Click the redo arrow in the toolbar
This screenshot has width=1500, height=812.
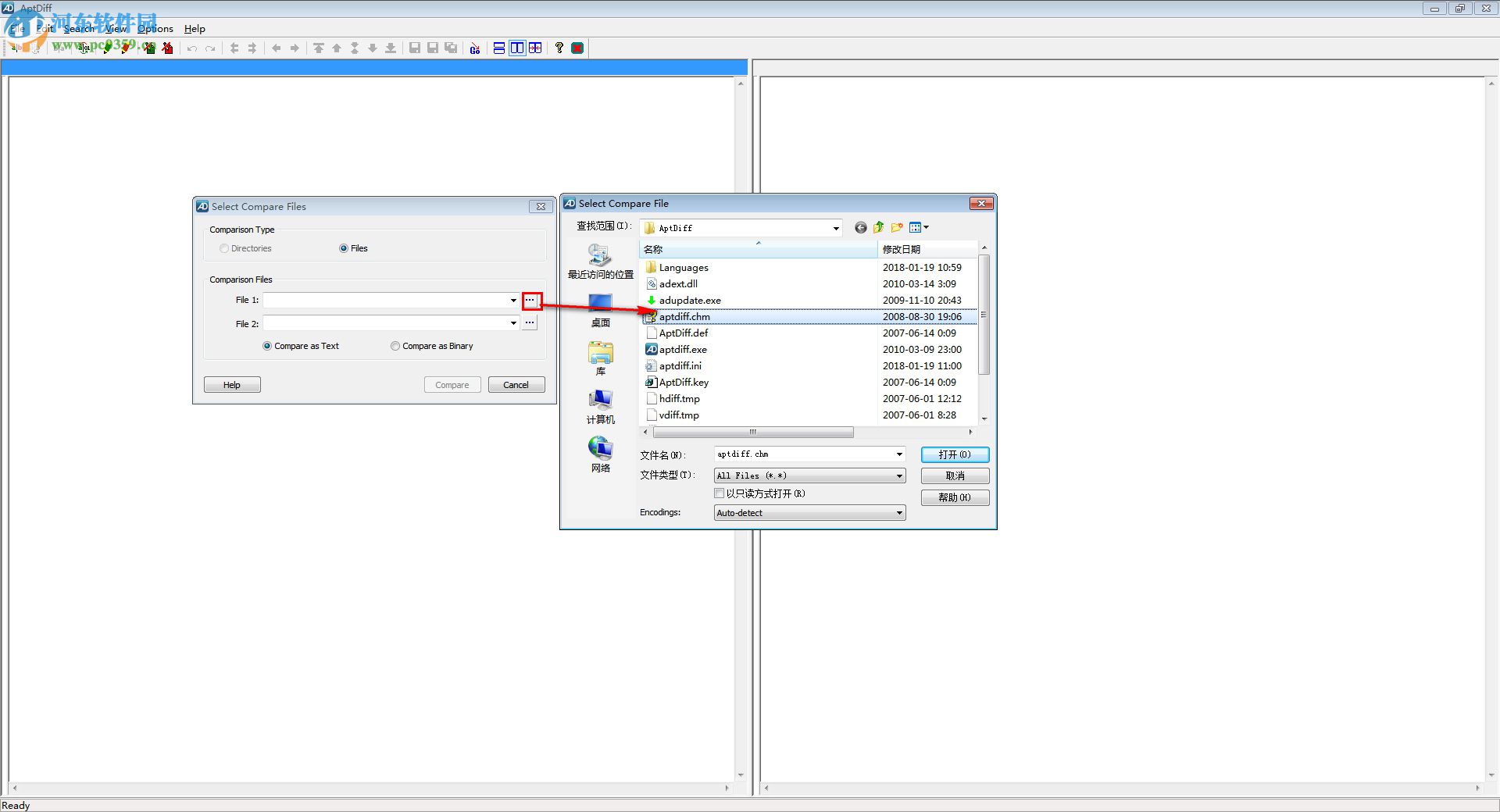point(210,48)
